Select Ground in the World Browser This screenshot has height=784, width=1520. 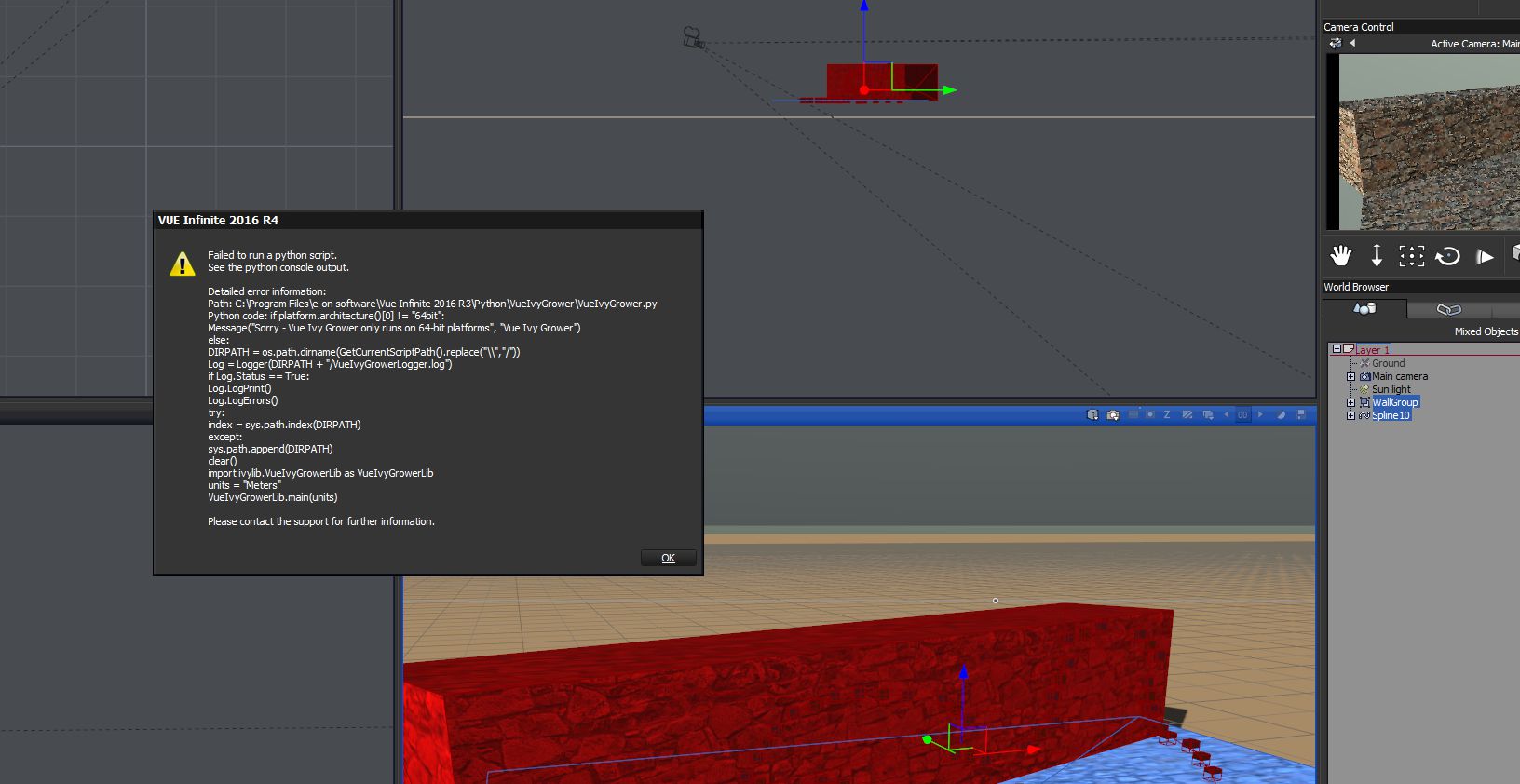(x=1388, y=363)
